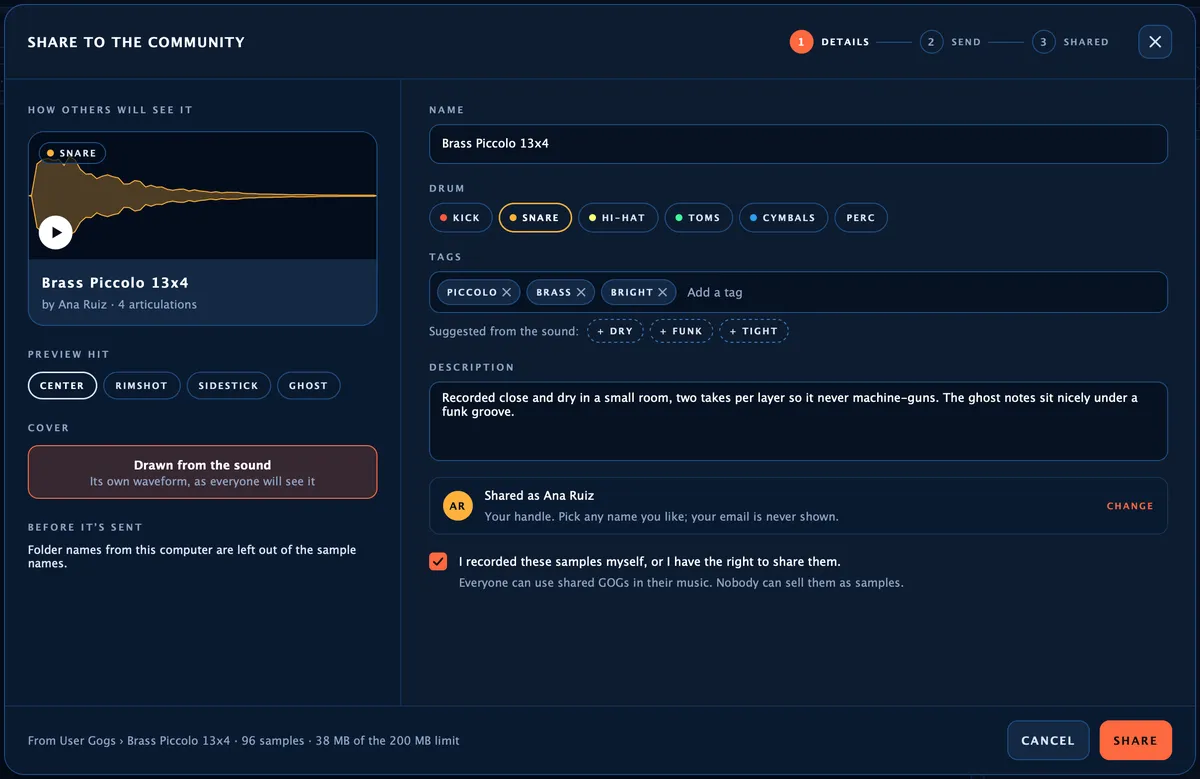
Task: Click the "Shared as Ana Ruiz" text
Action: (x=540, y=496)
